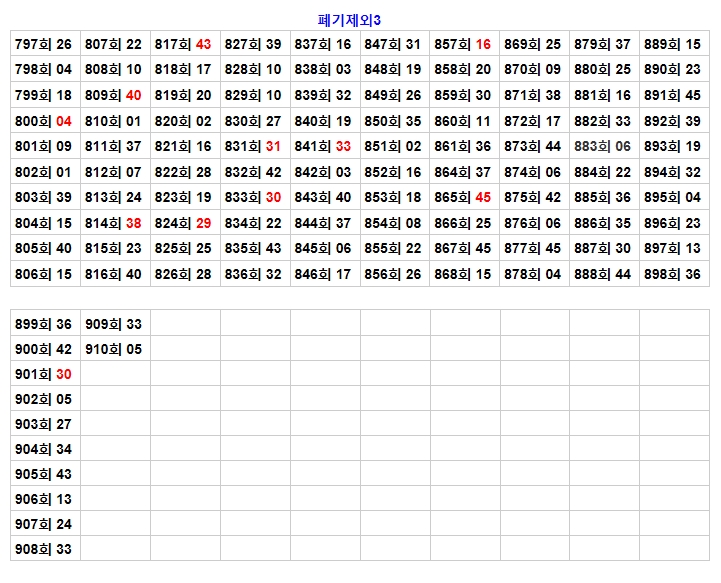
Task: Select the cell for round 797회
Action: pyautogui.click(x=45, y=44)
